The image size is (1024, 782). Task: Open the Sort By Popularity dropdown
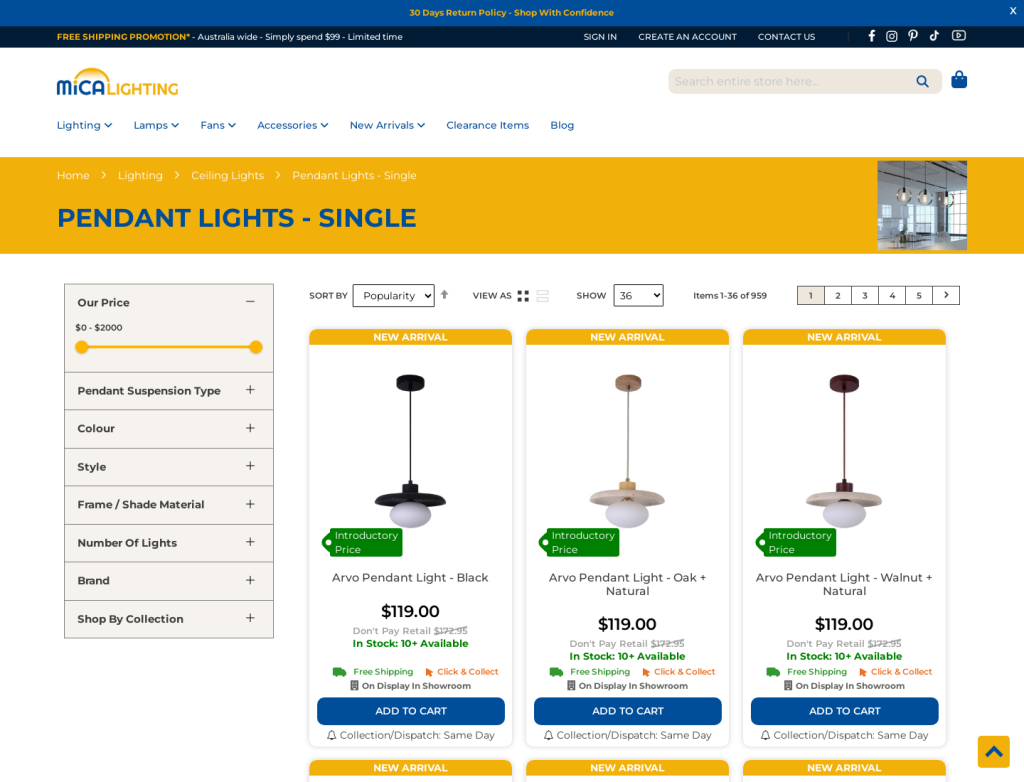(x=393, y=295)
